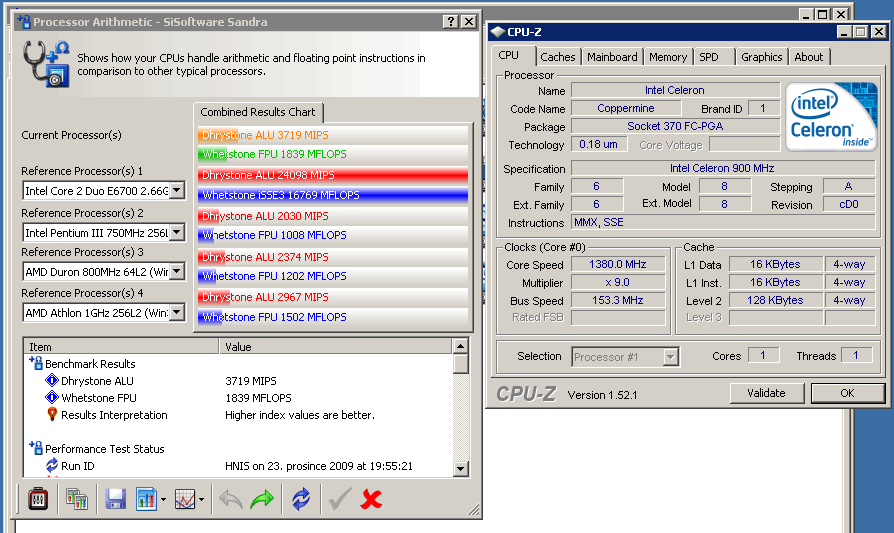894x533 pixels.
Task: Click the line graph chart icon
Action: pos(185,498)
